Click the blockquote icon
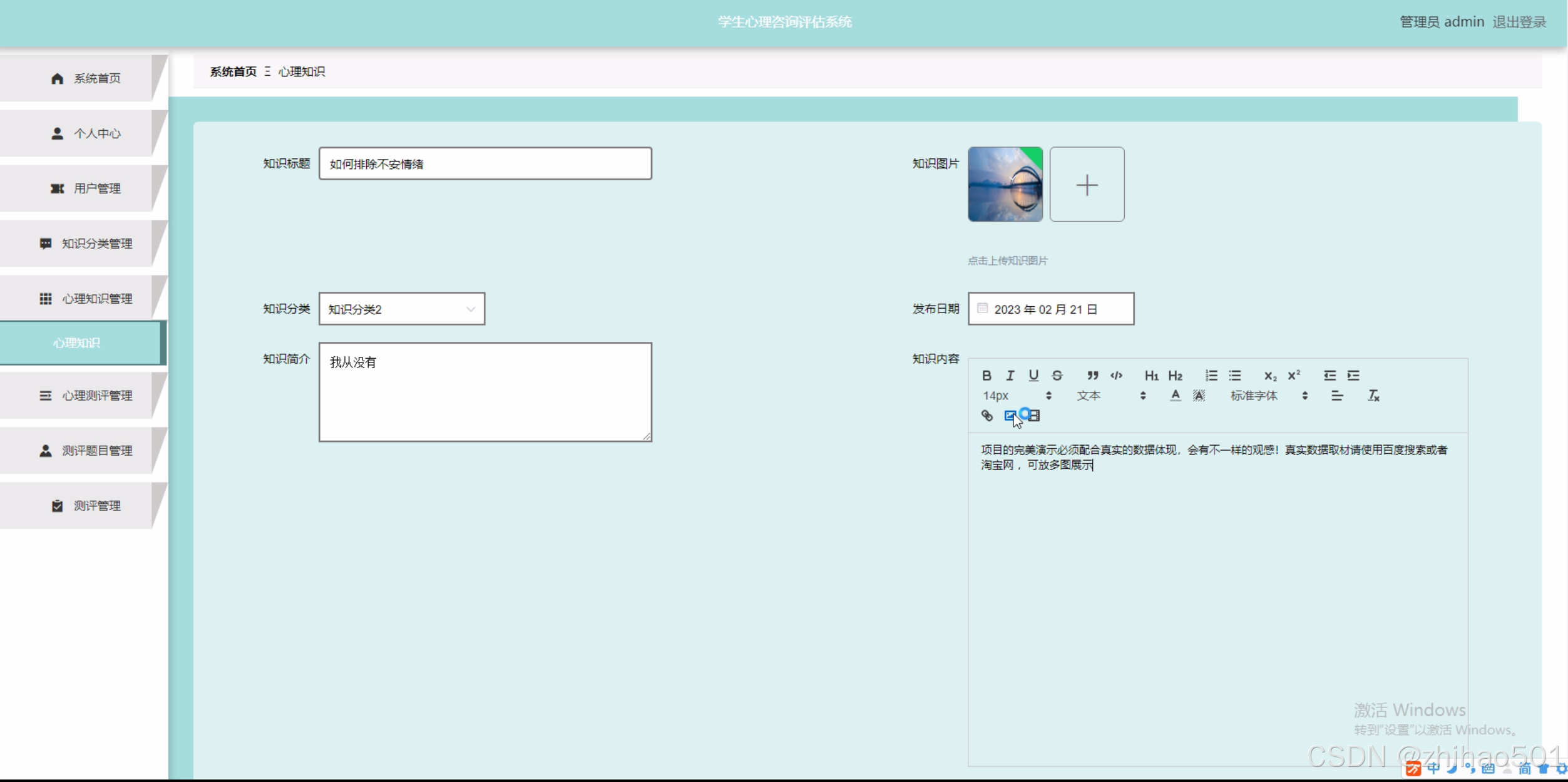 click(x=1092, y=376)
